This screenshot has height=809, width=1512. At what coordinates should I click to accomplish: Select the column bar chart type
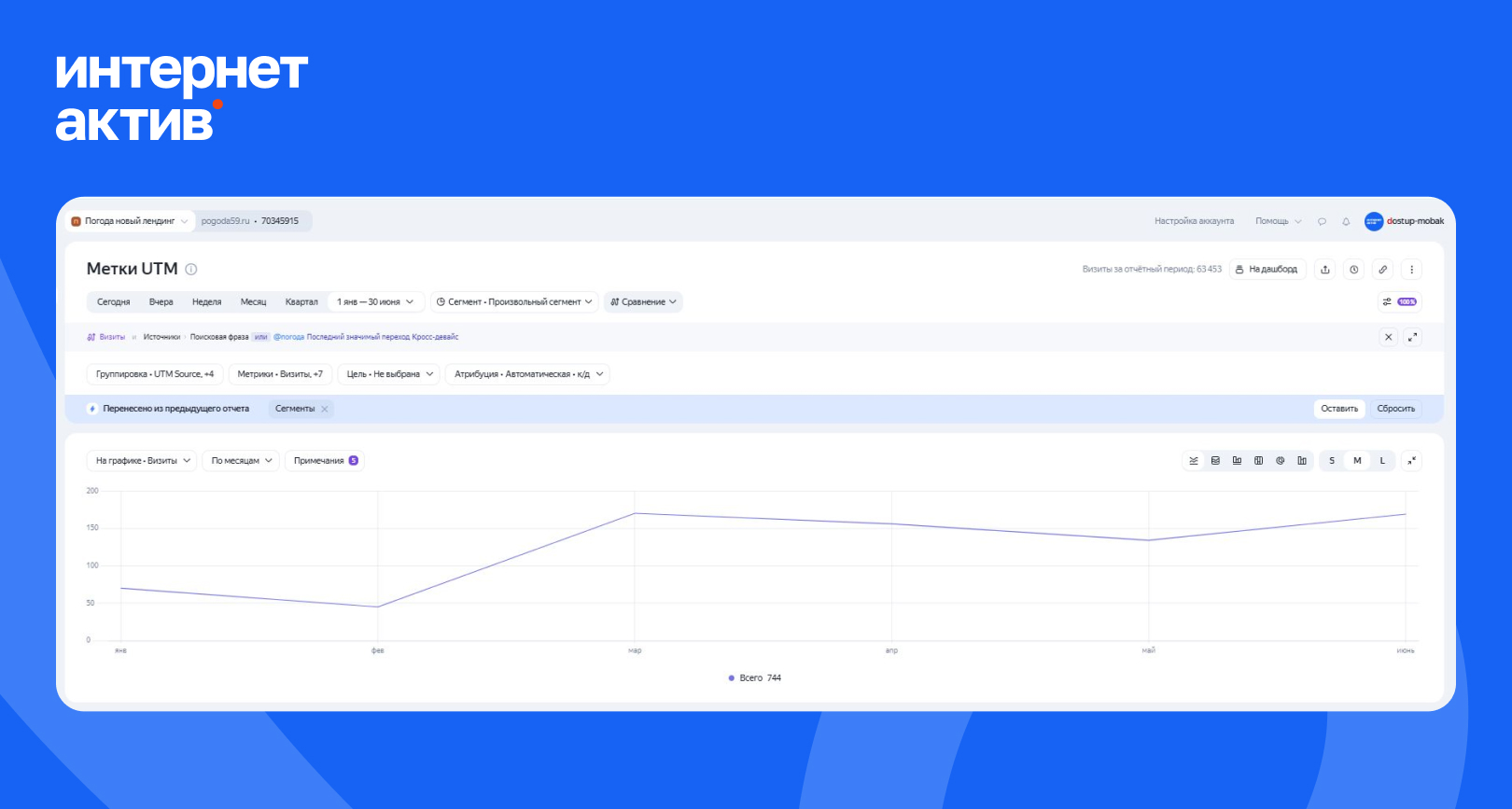pyautogui.click(x=1237, y=461)
